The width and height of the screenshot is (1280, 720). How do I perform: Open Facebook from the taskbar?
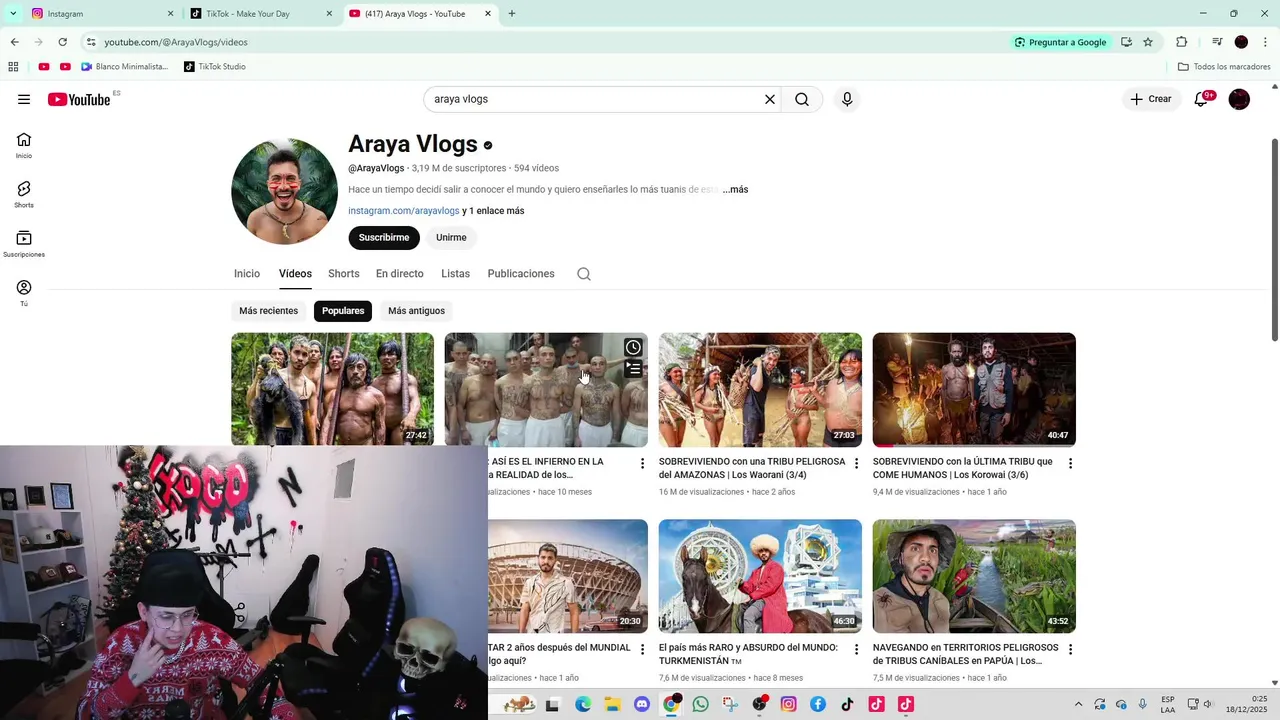[x=818, y=704]
